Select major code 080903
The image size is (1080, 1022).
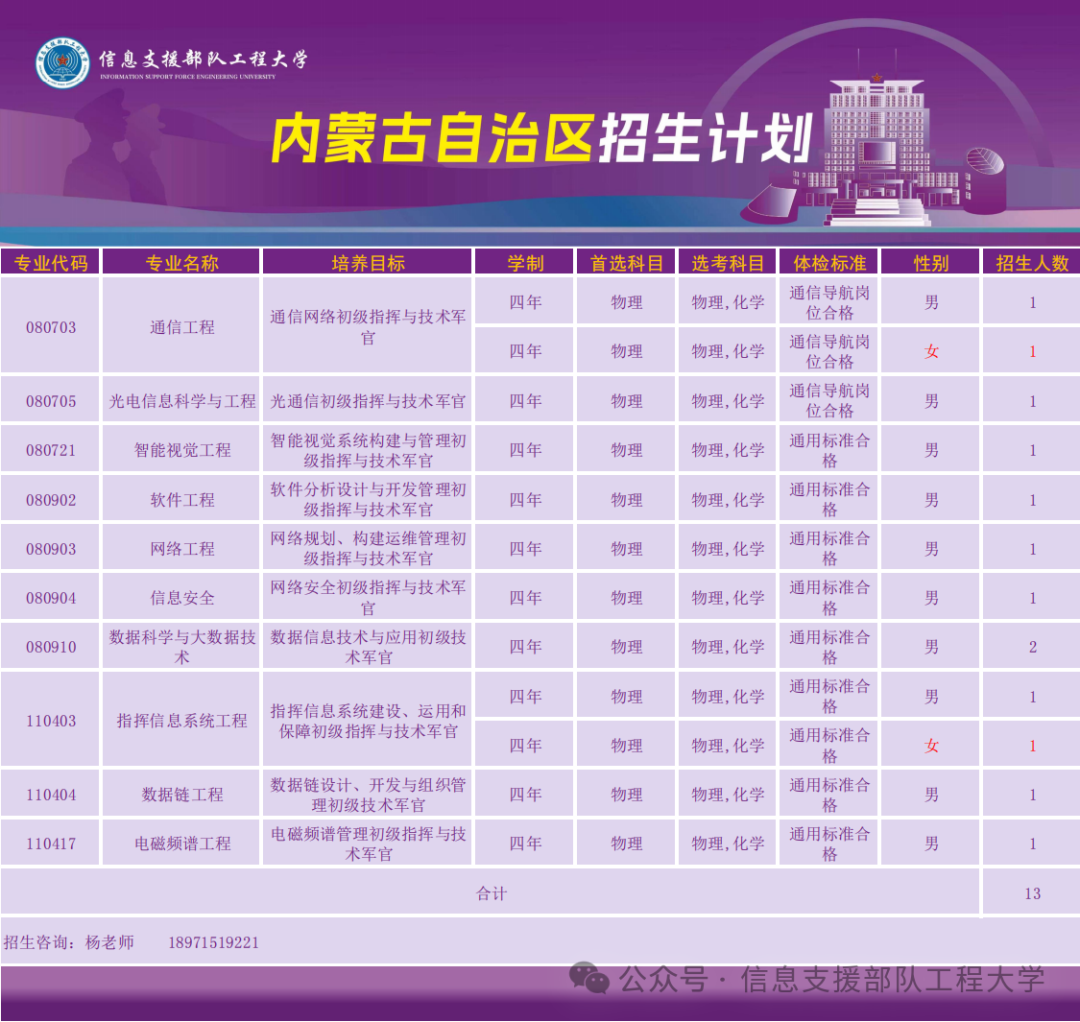point(50,549)
